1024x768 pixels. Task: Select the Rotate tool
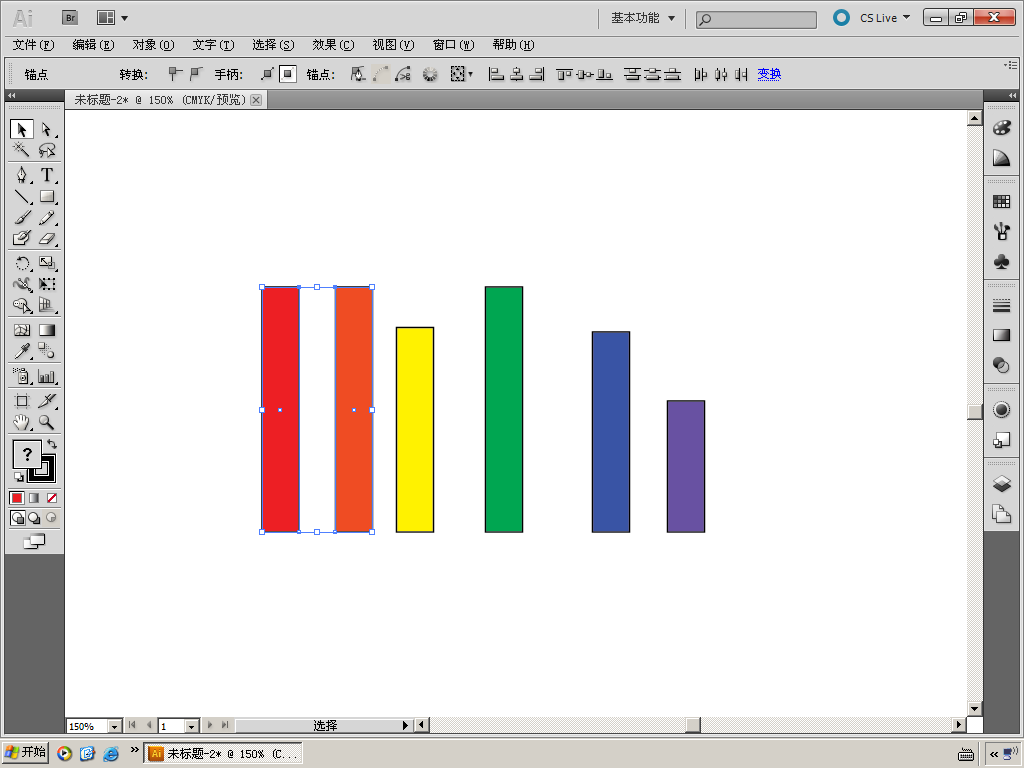[x=21, y=263]
